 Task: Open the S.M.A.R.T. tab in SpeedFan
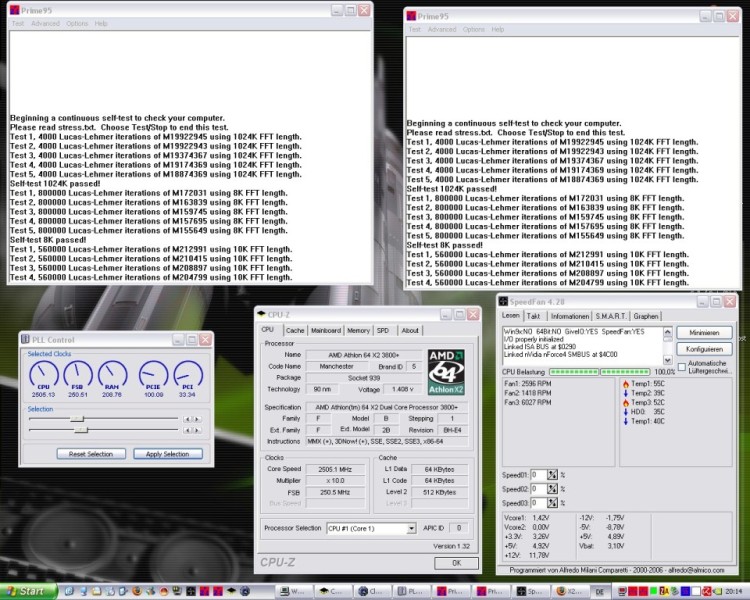coord(611,316)
